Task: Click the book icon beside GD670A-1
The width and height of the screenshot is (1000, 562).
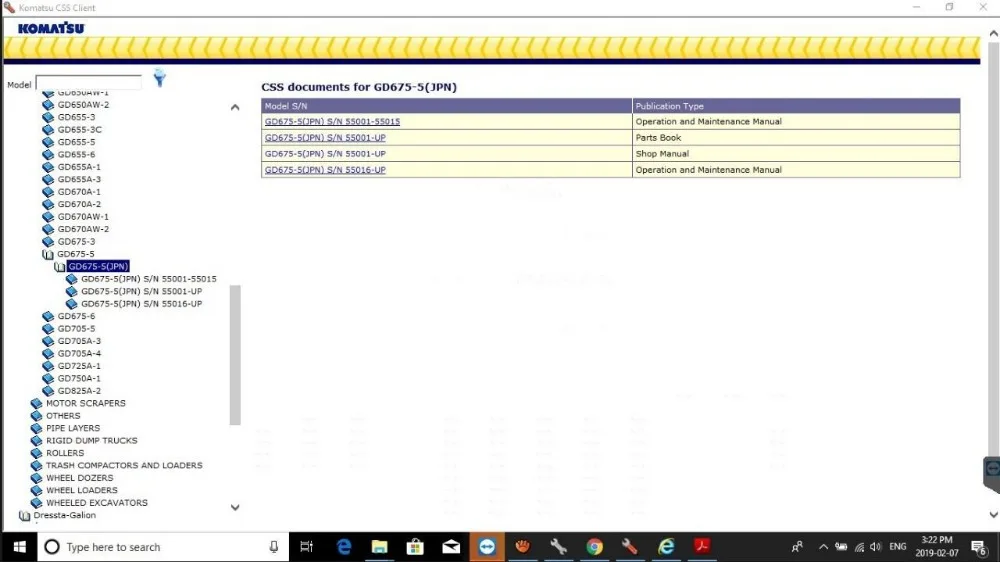Action: point(48,192)
